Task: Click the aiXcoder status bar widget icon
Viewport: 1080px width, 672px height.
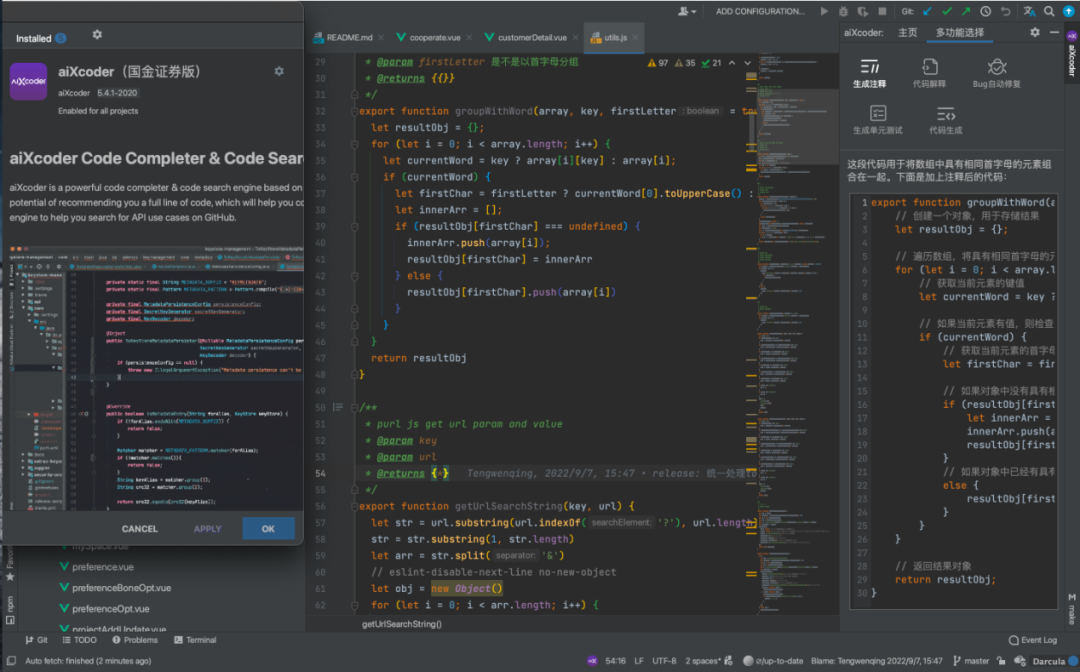Action: tap(592, 661)
